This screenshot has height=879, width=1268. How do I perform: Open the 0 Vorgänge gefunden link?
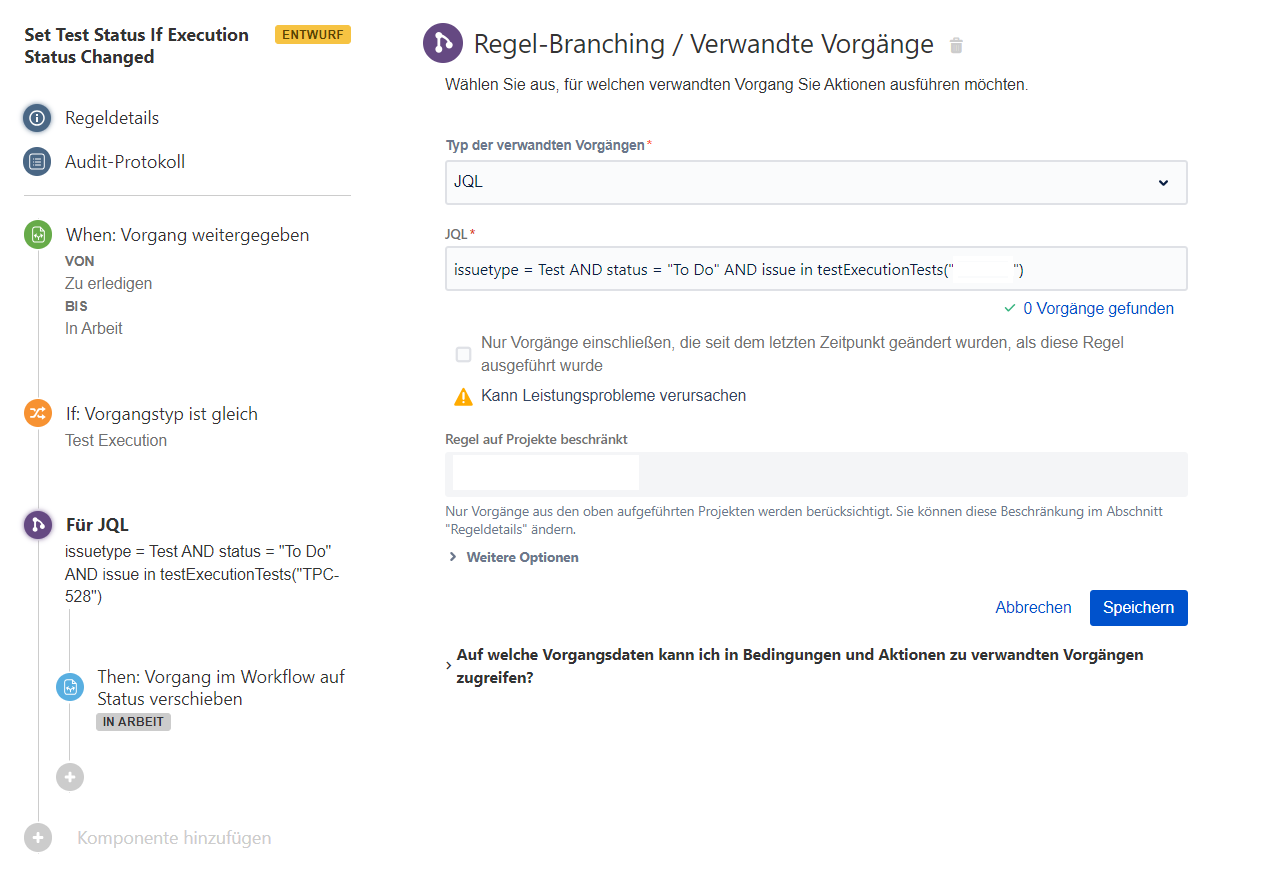point(1098,309)
